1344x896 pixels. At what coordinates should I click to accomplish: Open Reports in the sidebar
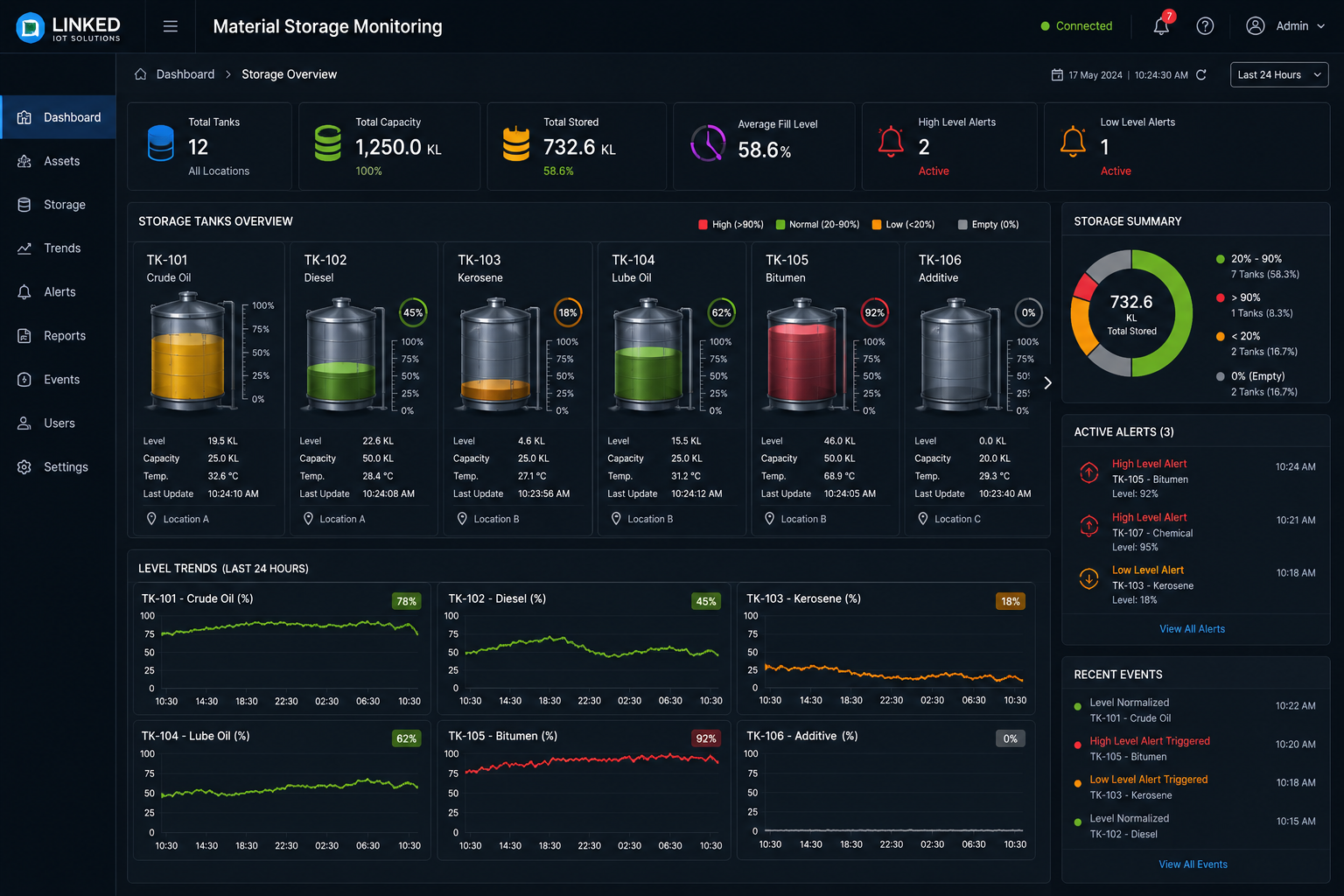tap(59, 336)
